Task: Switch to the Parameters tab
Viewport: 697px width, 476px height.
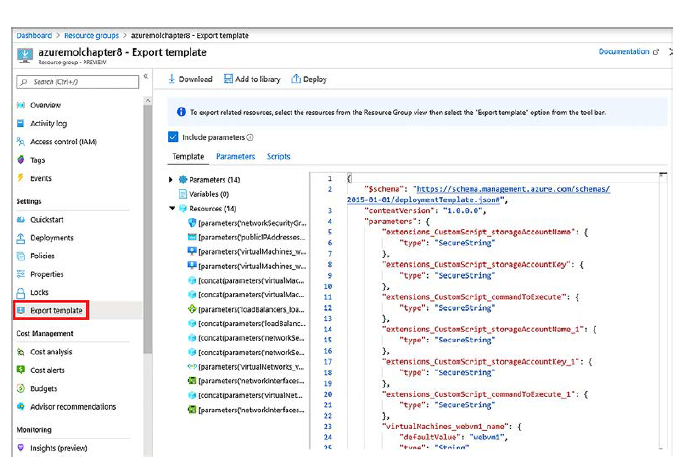Action: point(235,157)
